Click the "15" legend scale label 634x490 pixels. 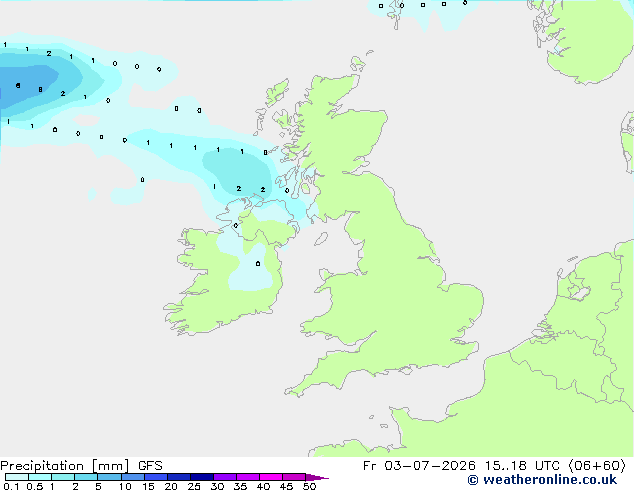pos(148,486)
